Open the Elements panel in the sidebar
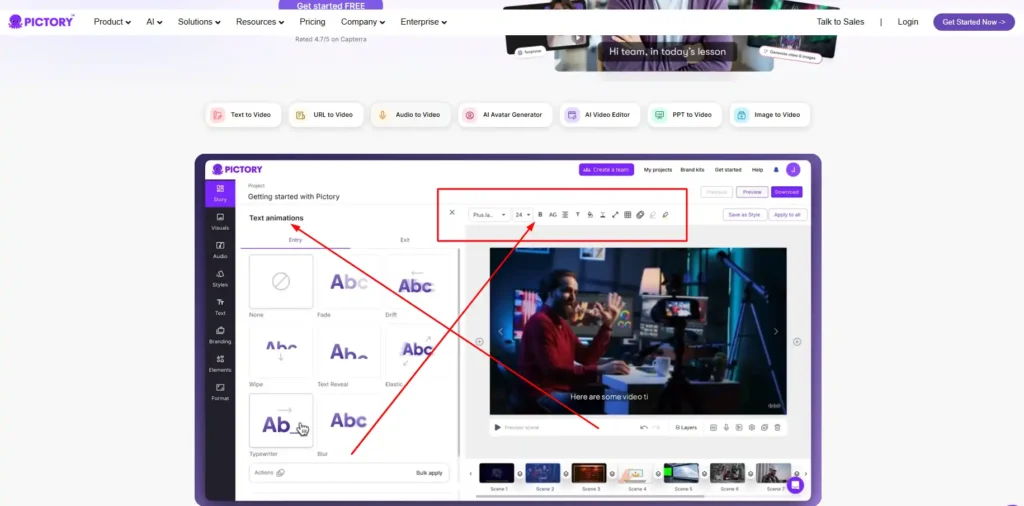The width and height of the screenshot is (1024, 506). click(x=220, y=364)
